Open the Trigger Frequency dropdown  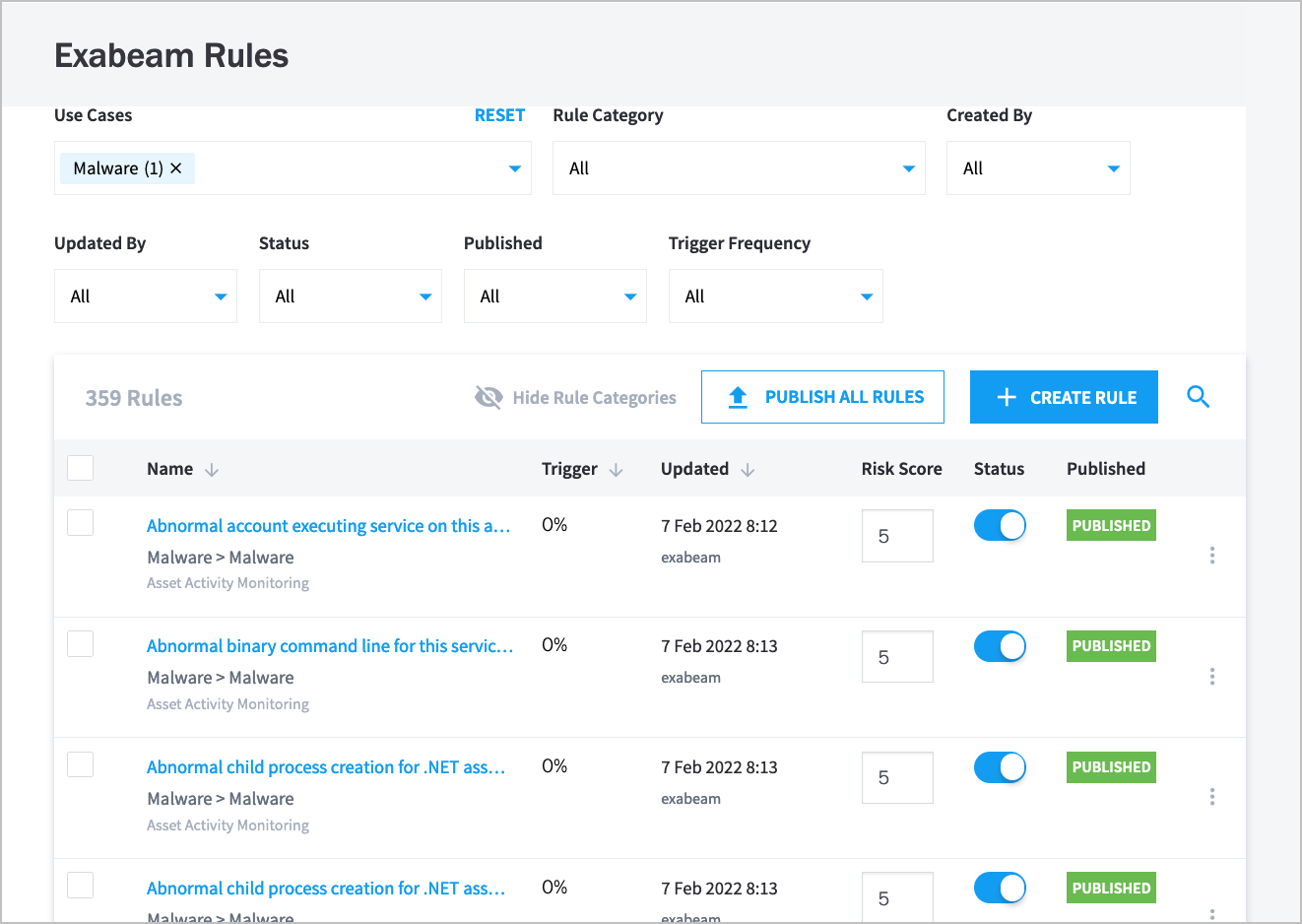776,297
